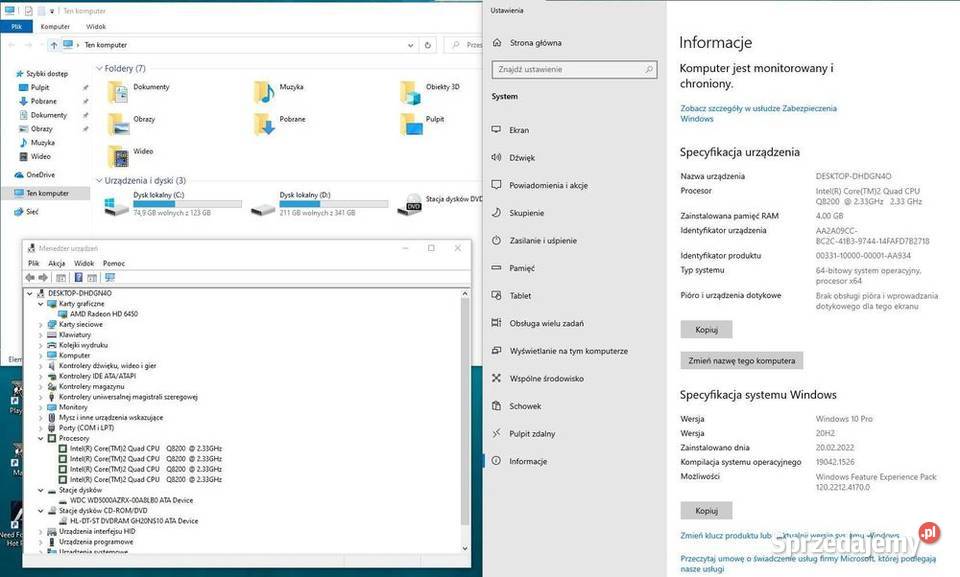Switch to the Widok ribbon tab in Explorer

pyautogui.click(x=96, y=27)
